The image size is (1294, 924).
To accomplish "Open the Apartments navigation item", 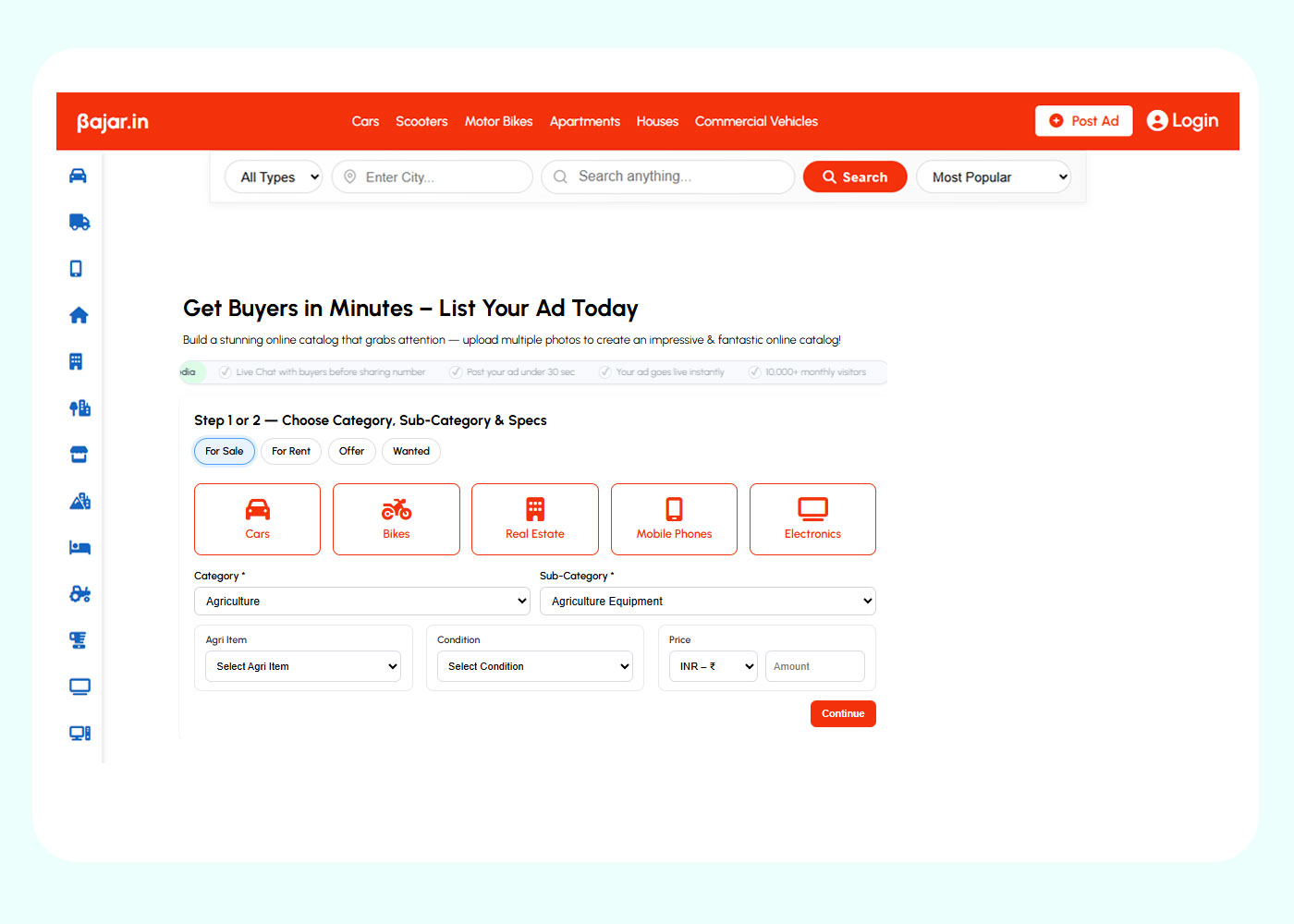I will click(x=584, y=121).
